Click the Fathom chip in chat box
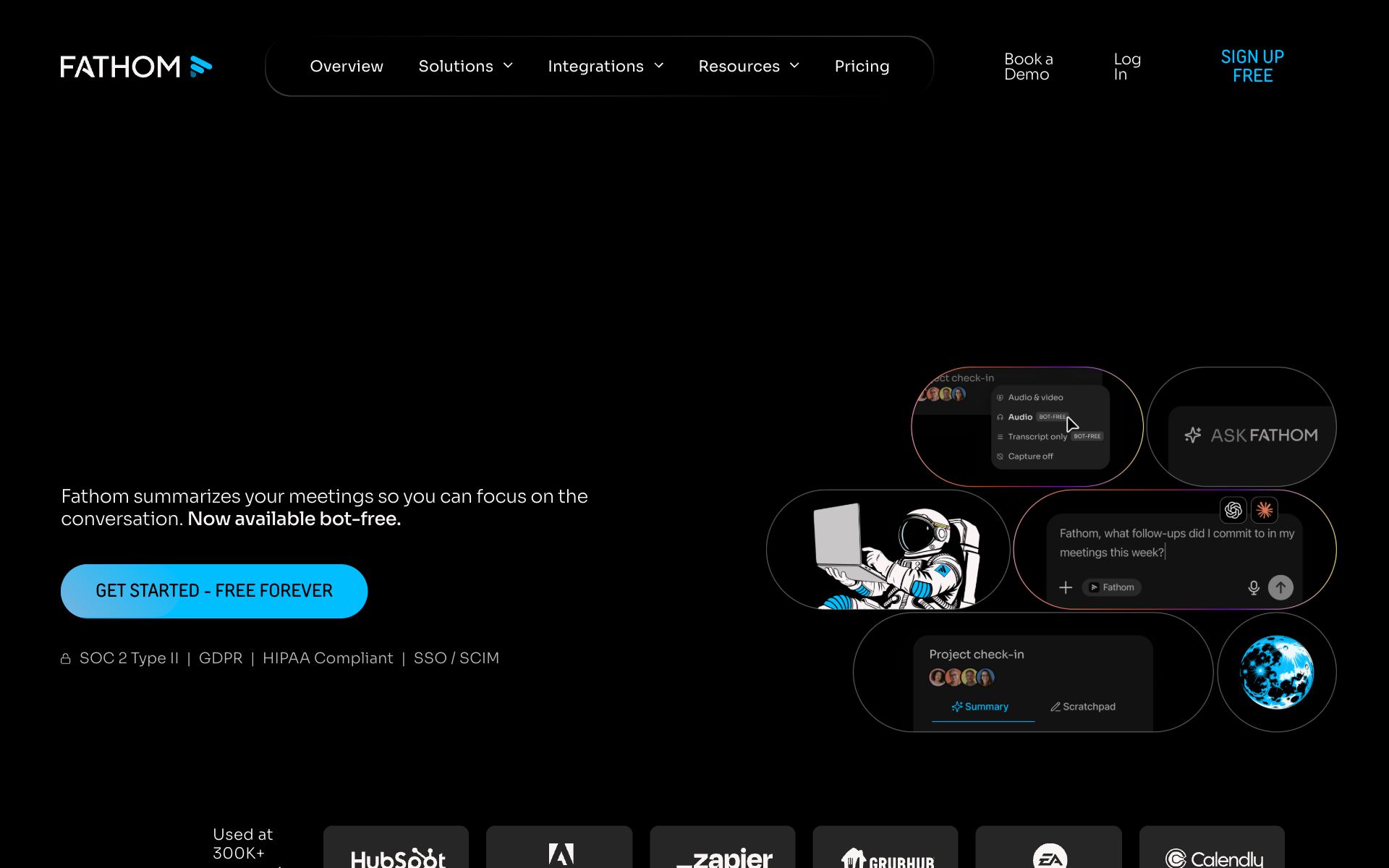1389x868 pixels. (x=1112, y=587)
